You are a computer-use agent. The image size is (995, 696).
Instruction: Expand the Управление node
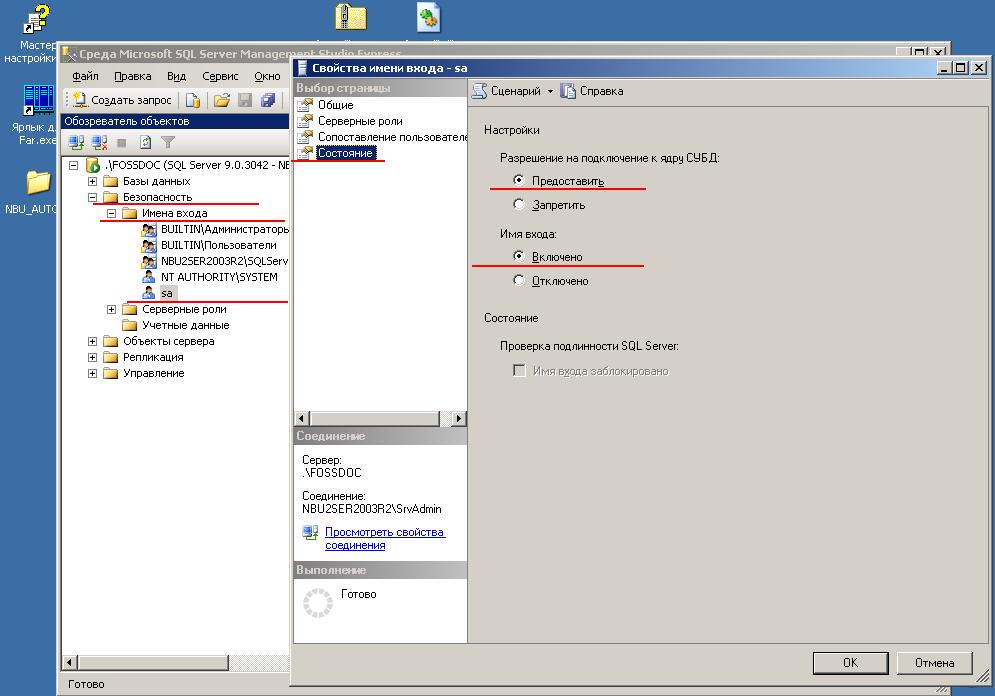pyautogui.click(x=93, y=373)
